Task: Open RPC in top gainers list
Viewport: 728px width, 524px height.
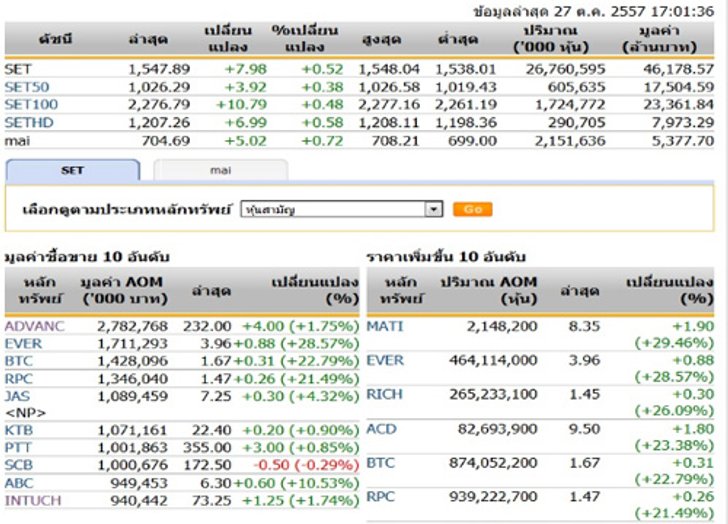Action: coord(380,497)
